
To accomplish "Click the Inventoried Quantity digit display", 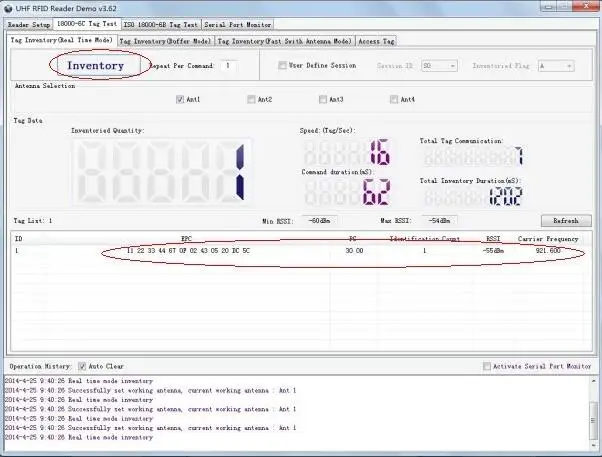I will tap(162, 172).
